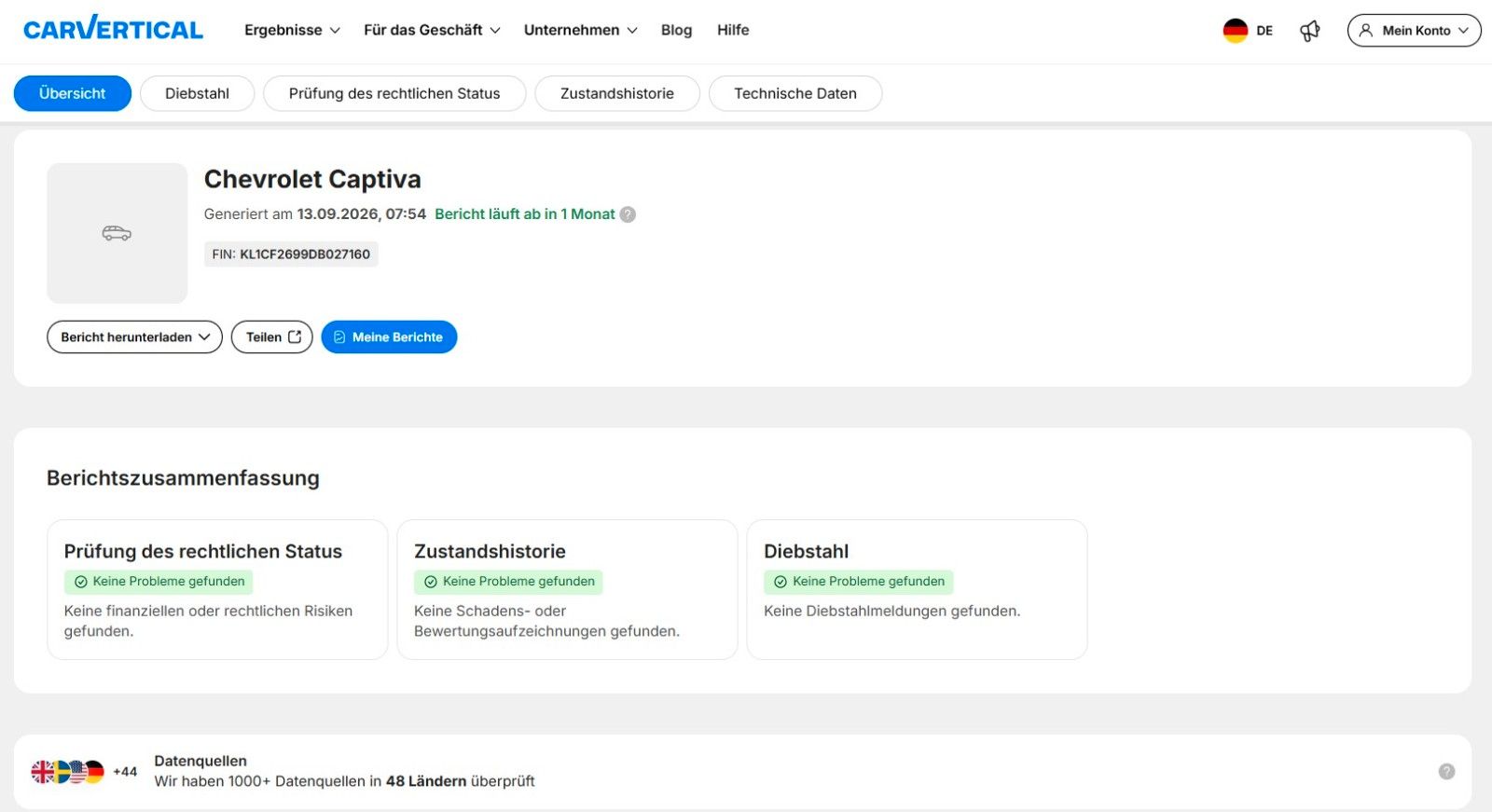1492x812 pixels.
Task: Click the help icon beside report expiry
Action: click(629, 214)
